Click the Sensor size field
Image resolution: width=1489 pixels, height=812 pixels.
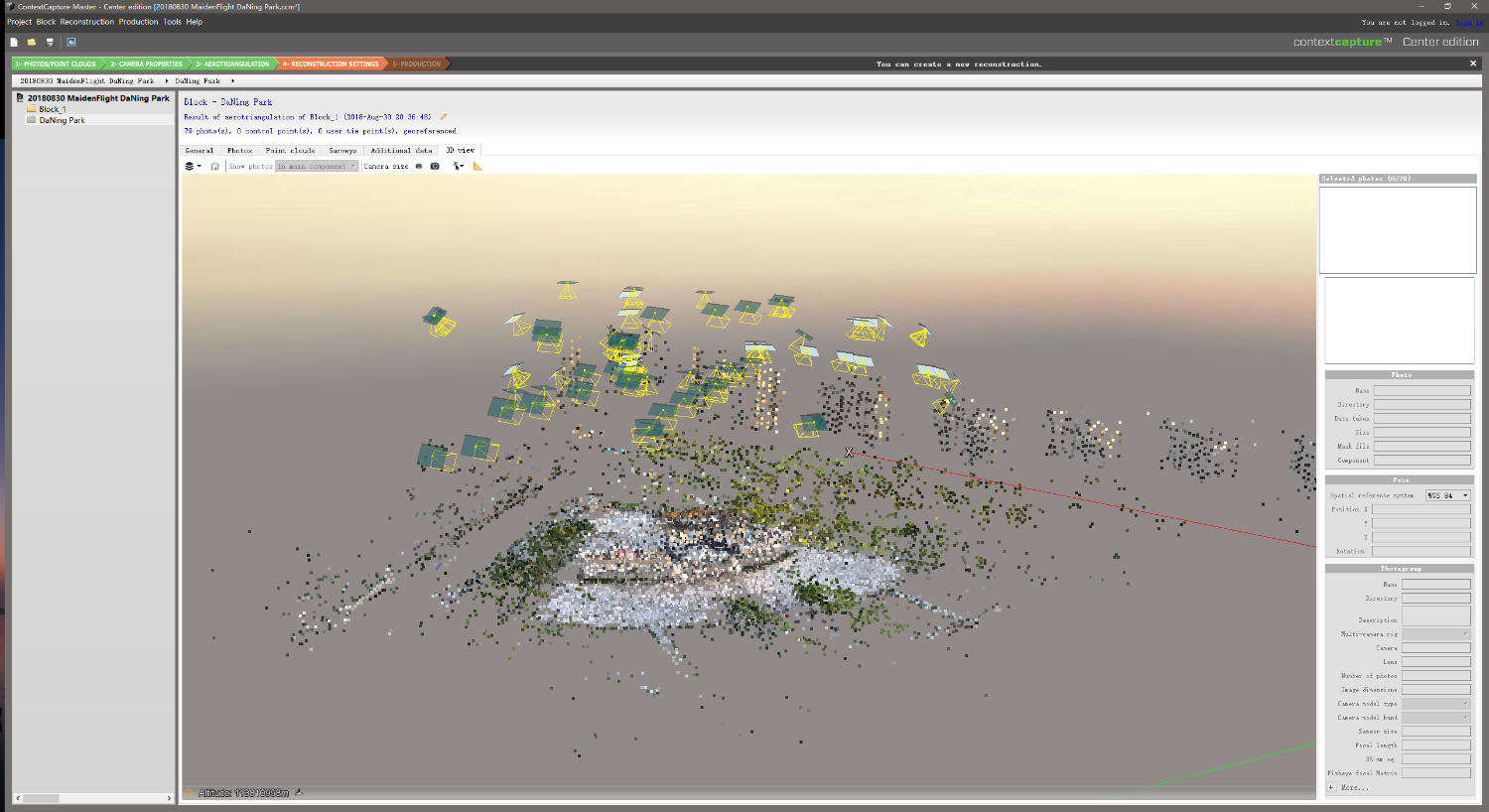1436,731
